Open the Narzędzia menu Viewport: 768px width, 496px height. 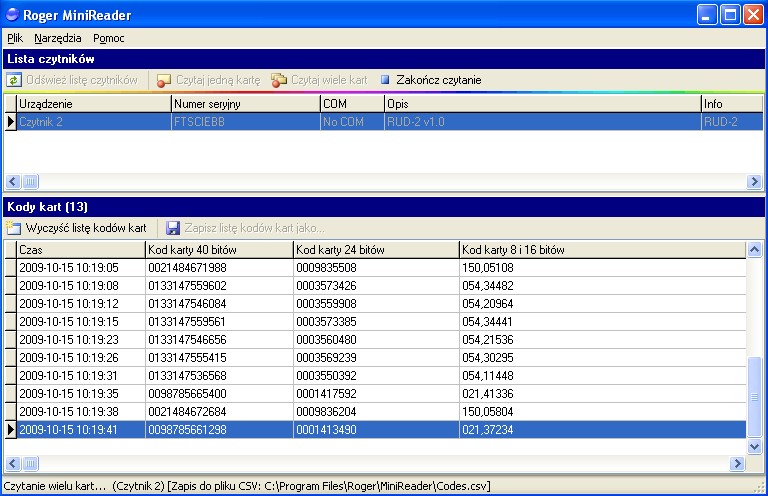(x=58, y=38)
